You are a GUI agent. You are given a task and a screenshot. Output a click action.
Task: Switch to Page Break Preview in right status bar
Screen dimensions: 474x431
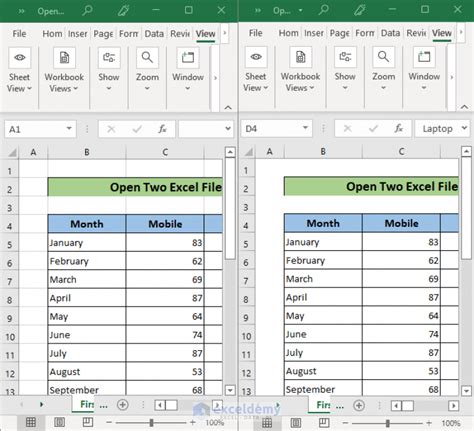click(324, 423)
